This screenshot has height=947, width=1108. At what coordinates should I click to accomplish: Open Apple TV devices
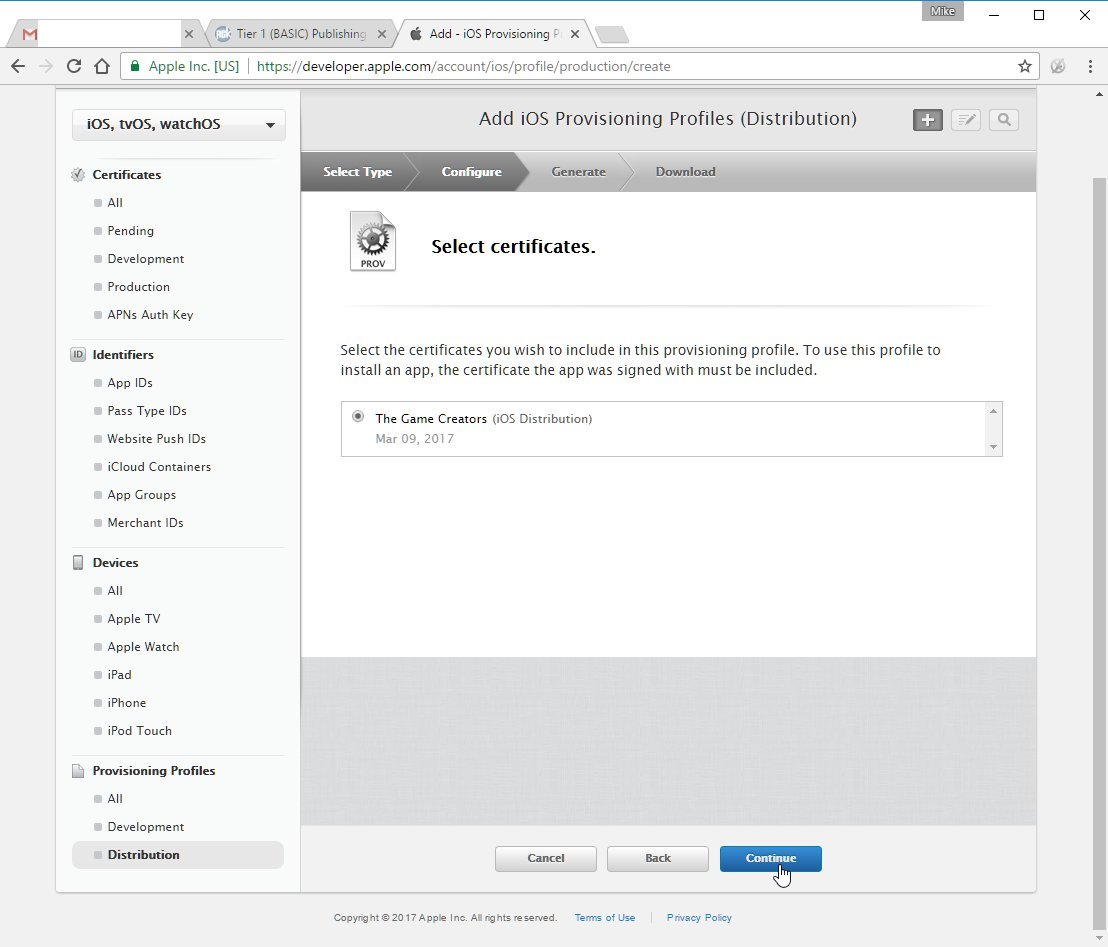134,619
